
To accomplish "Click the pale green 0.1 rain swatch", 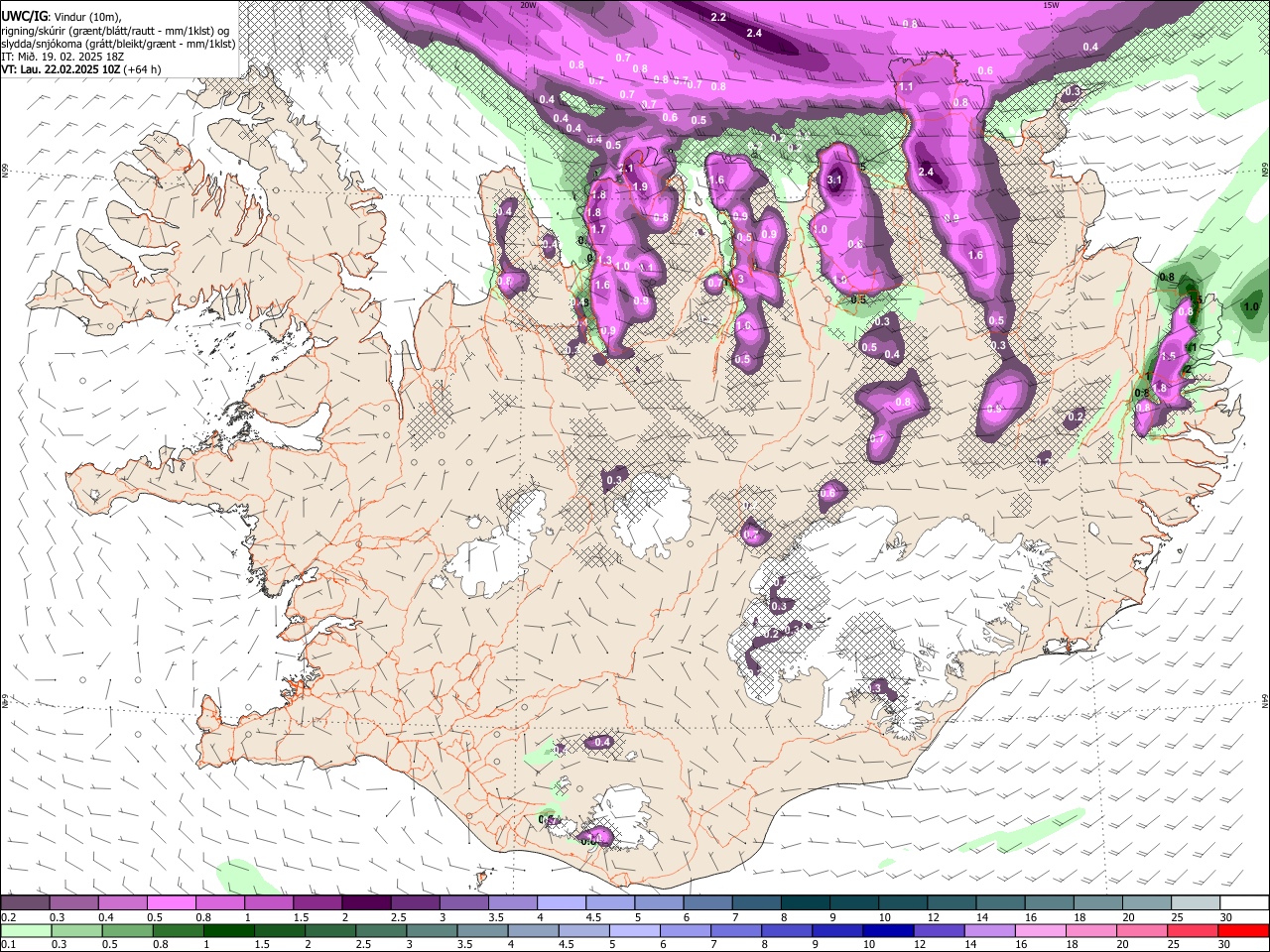I will tap(25, 930).
